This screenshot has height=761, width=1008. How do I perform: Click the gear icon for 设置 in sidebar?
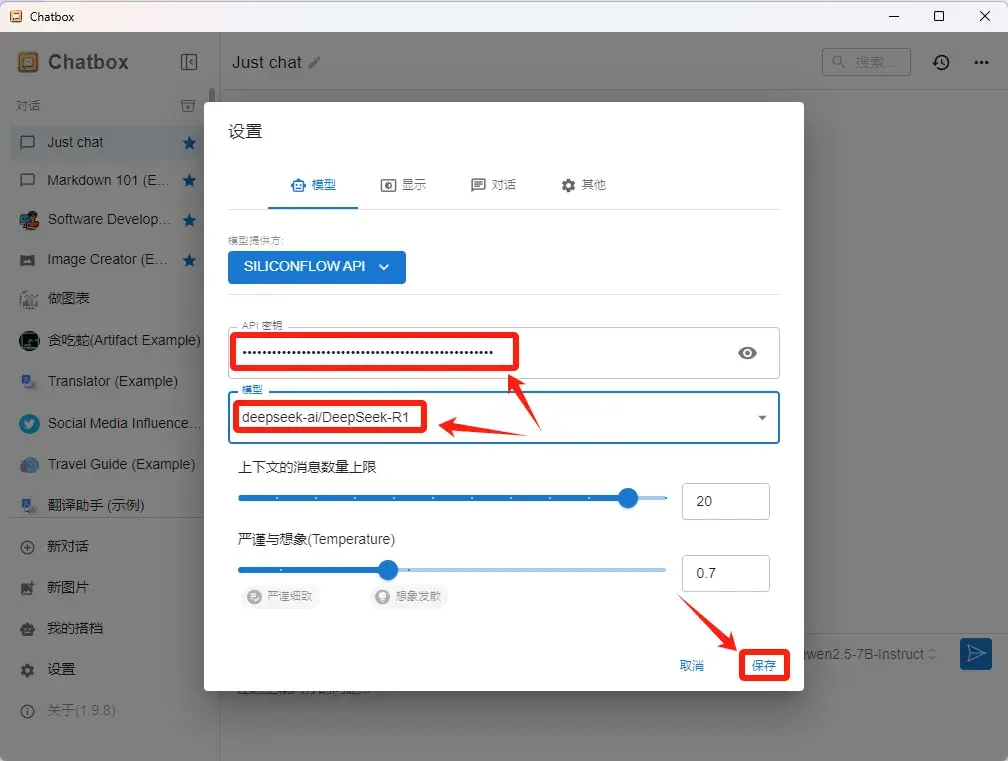click(27, 670)
